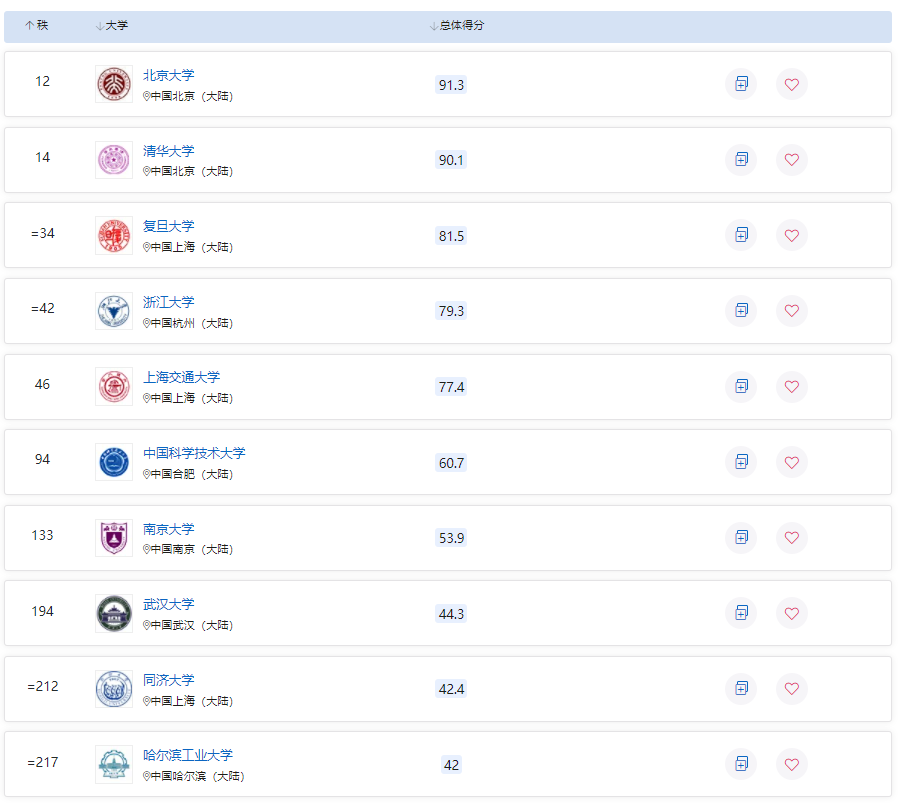The width and height of the screenshot is (903, 807).
Task: Add 南京大学 to the comparison list
Action: pyautogui.click(x=741, y=537)
